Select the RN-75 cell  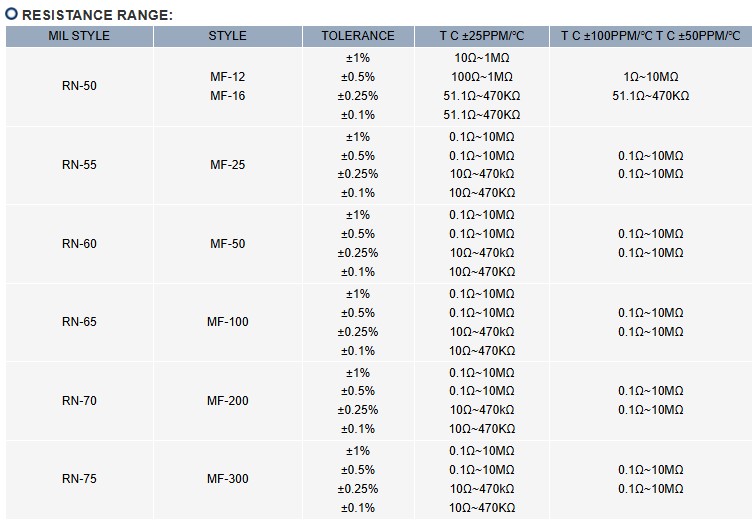79,479
